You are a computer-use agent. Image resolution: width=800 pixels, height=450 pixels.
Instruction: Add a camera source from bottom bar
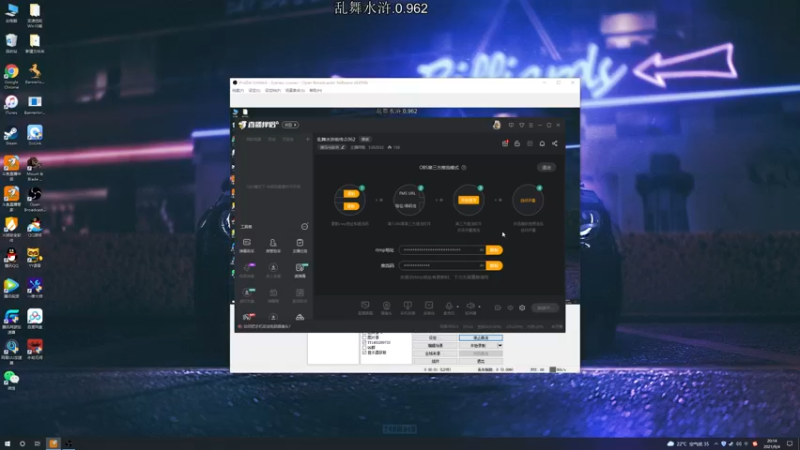pyautogui.click(x=386, y=307)
